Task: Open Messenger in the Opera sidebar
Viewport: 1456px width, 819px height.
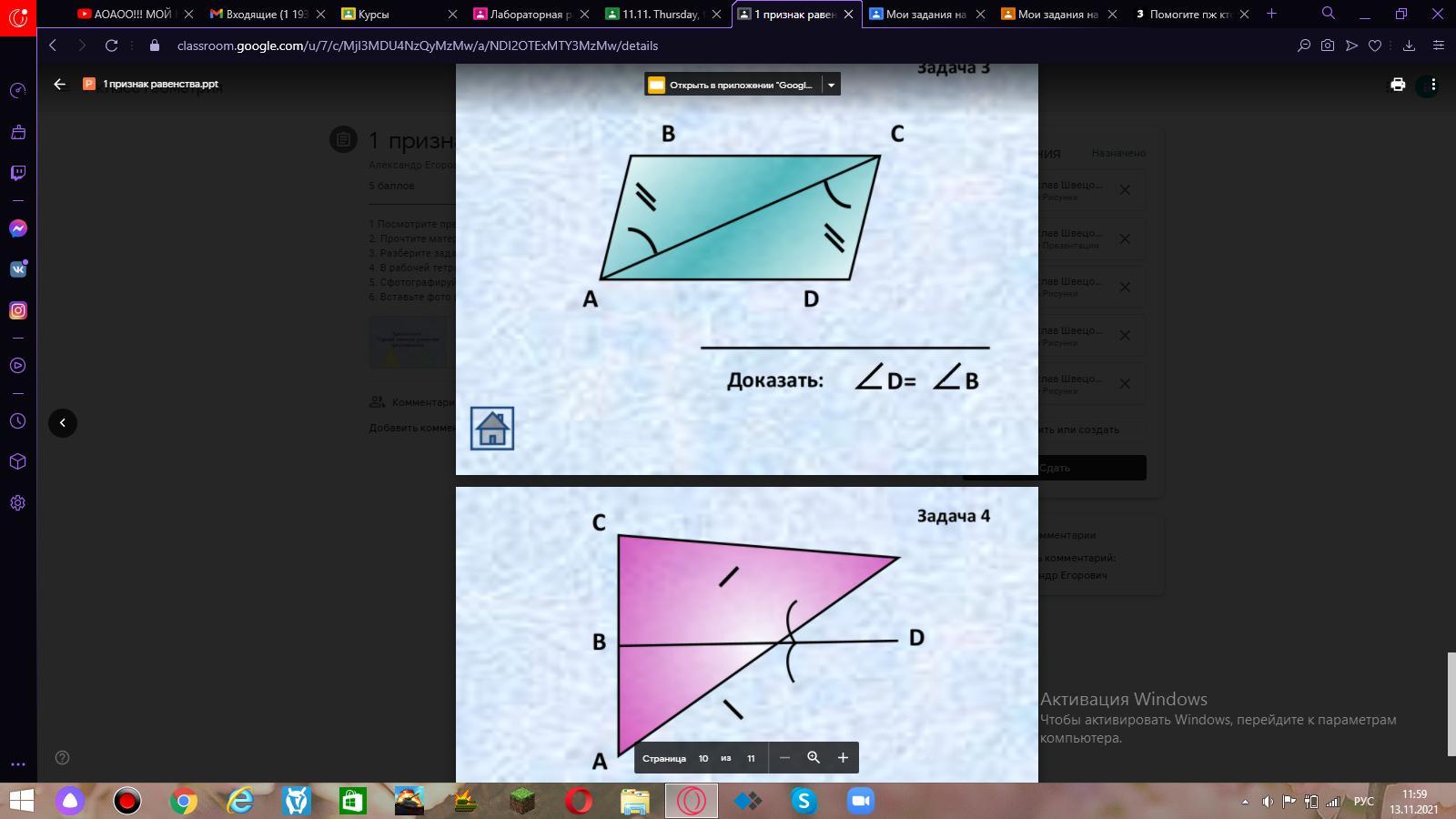Action: [x=17, y=228]
